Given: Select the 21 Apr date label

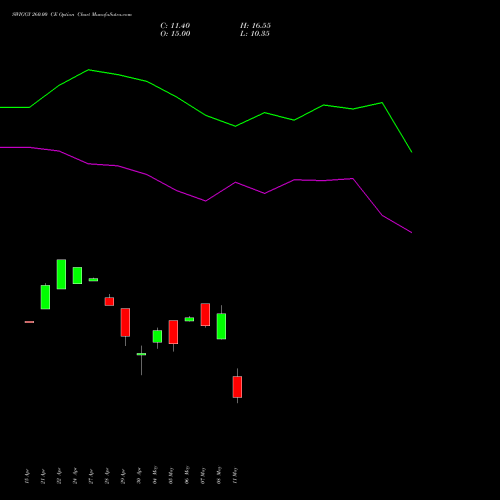Looking at the screenshot, I should tap(43, 476).
